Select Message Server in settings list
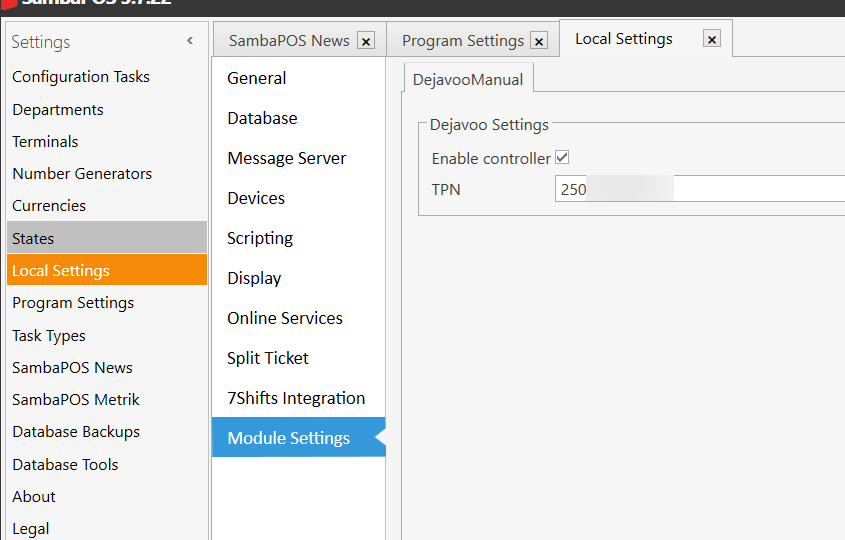This screenshot has height=540, width=845. (287, 158)
